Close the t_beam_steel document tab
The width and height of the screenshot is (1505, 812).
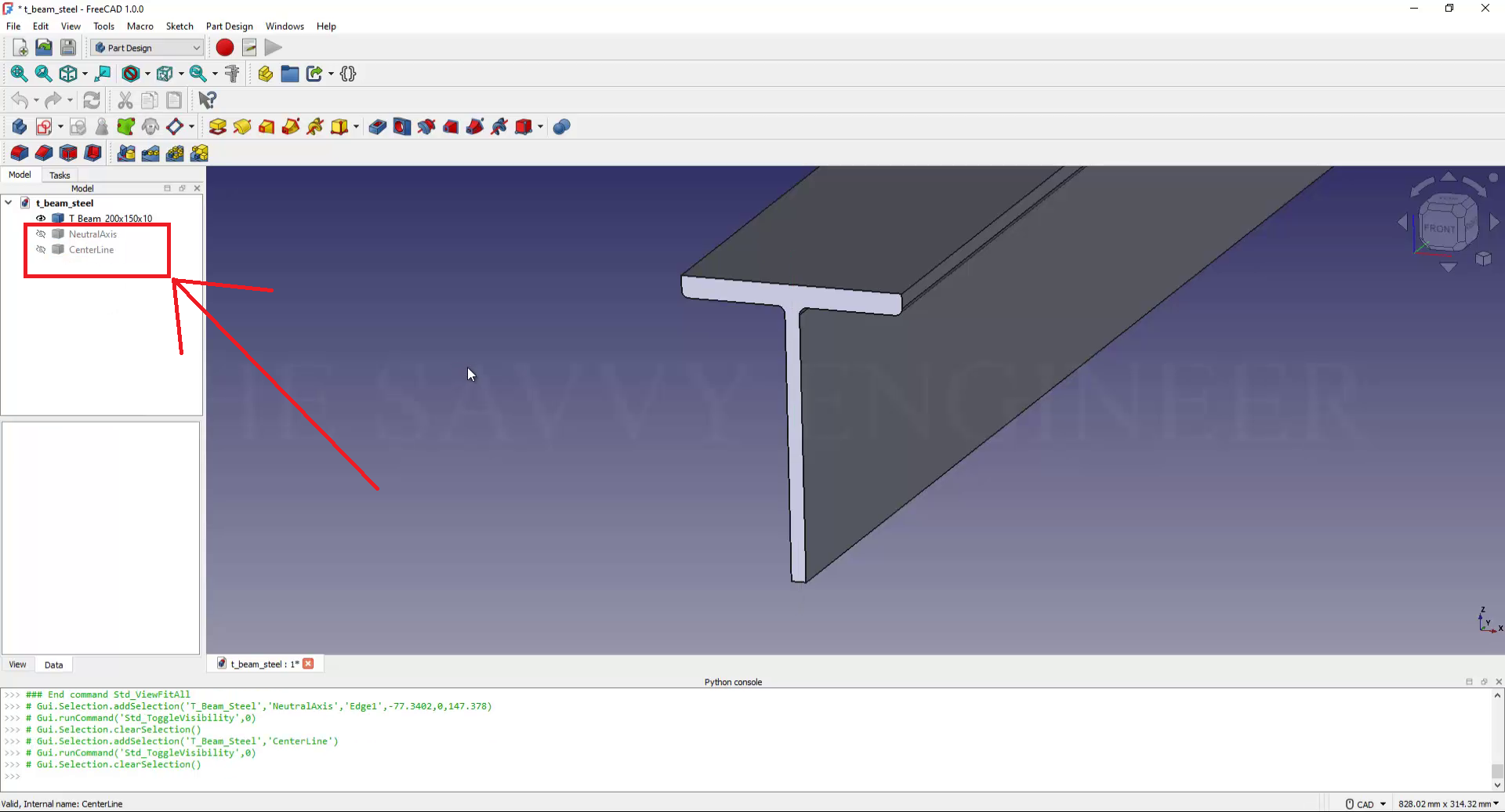point(309,664)
